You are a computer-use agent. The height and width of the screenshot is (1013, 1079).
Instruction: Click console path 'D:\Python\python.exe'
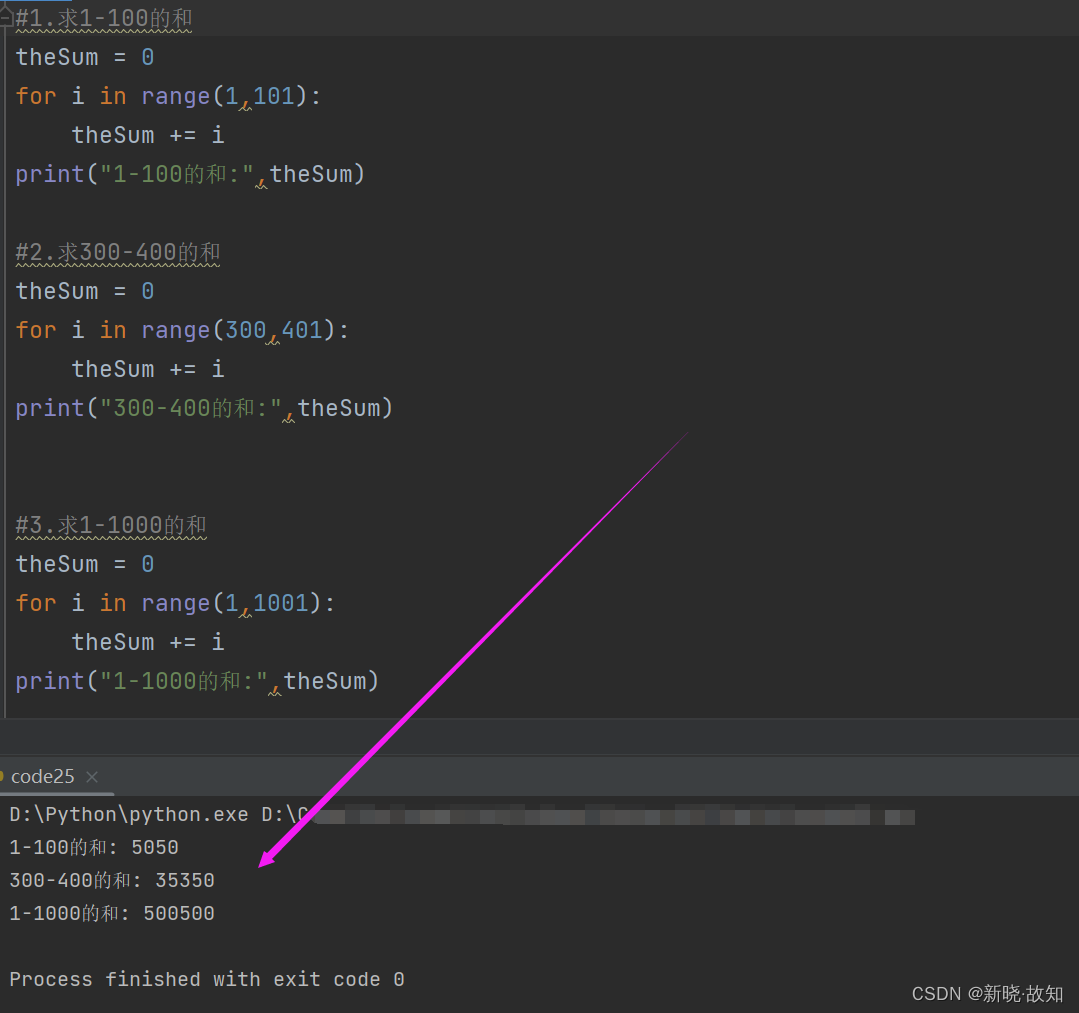tap(129, 815)
